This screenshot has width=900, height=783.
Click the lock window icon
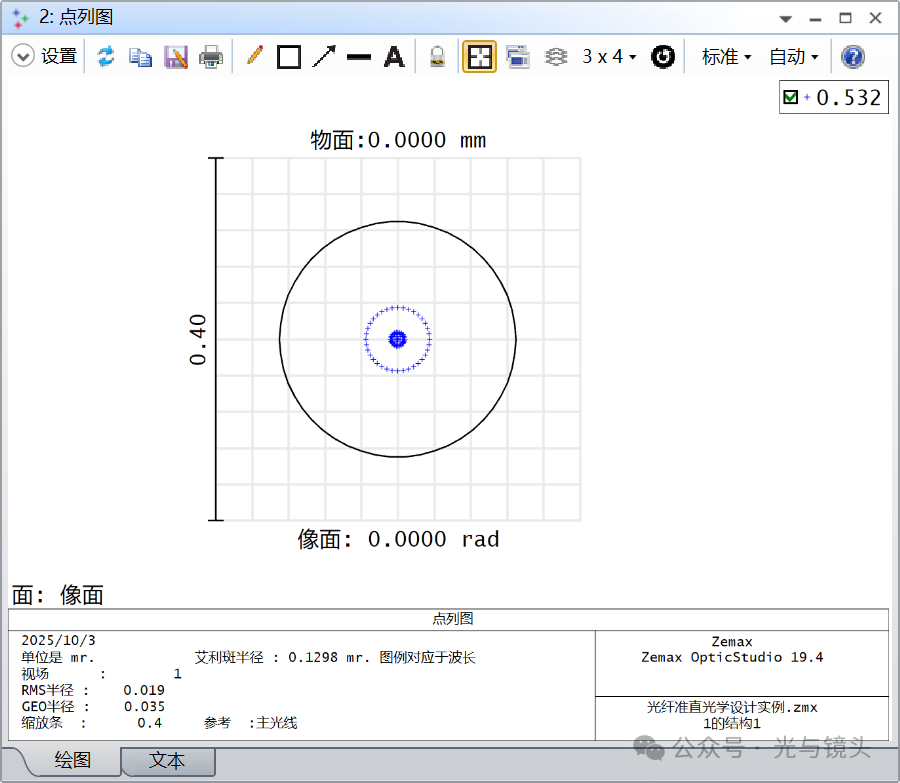click(x=437, y=56)
